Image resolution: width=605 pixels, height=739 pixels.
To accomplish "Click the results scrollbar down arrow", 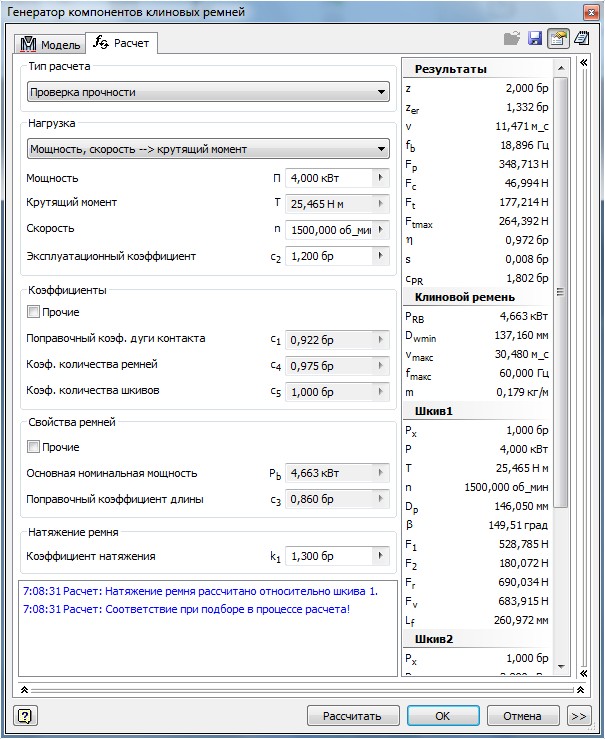I will pyautogui.click(x=561, y=666).
